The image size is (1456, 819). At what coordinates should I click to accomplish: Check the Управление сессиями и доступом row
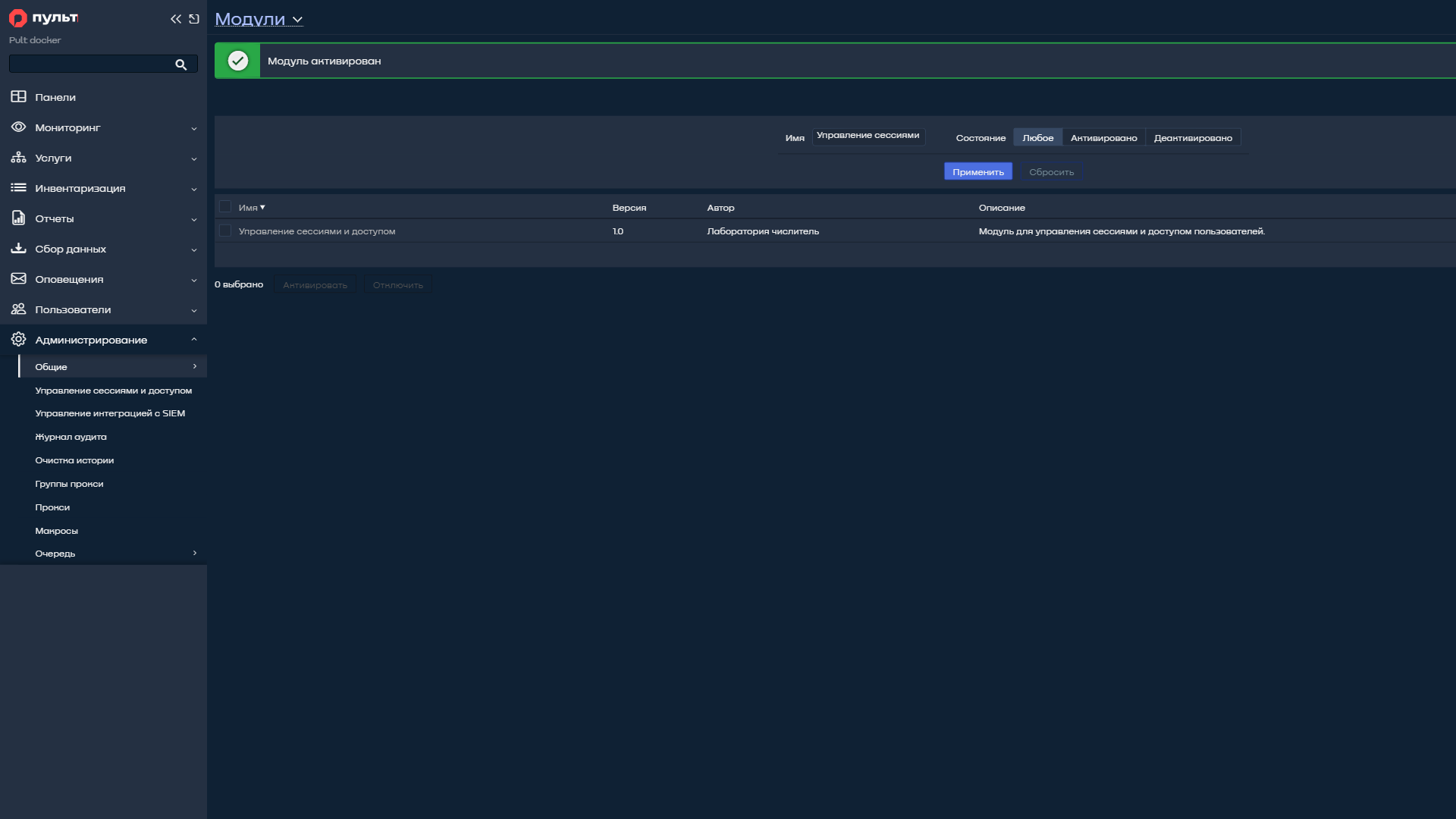click(x=225, y=231)
